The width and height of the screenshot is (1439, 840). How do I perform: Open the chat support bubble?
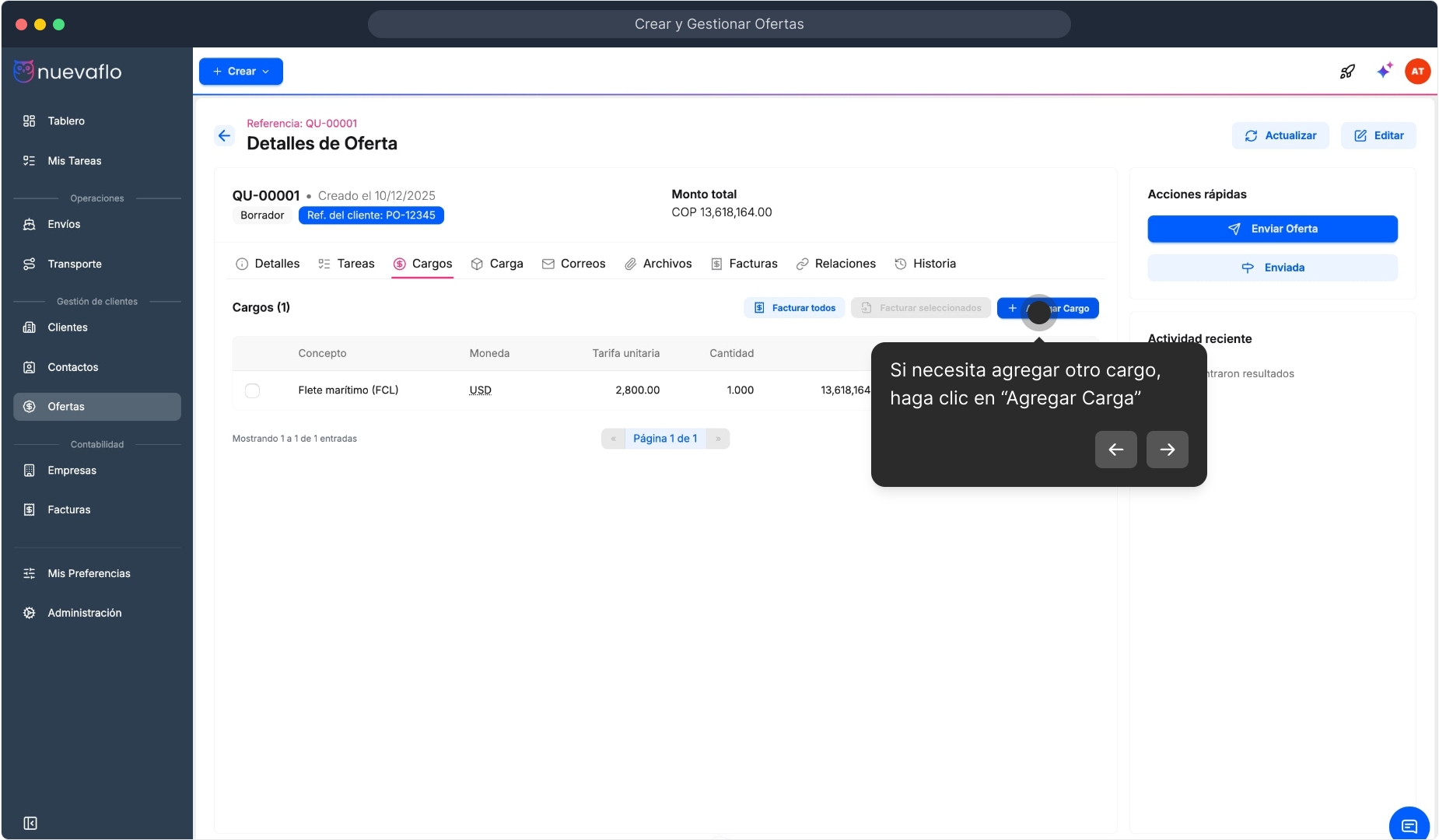(x=1409, y=825)
